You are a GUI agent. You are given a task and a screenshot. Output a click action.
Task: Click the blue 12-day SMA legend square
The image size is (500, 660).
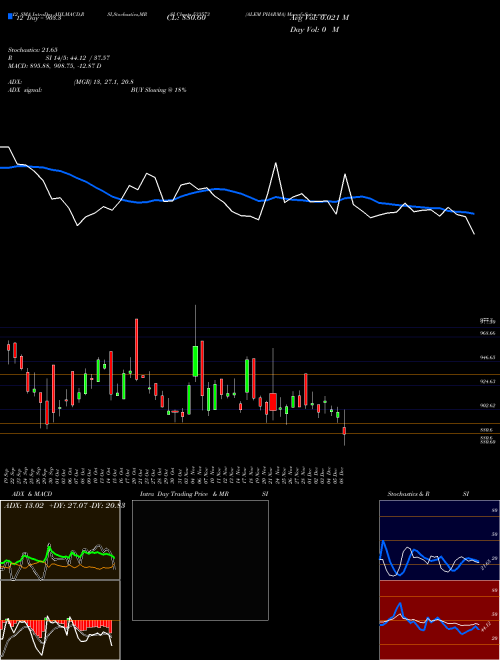pos(10,16)
